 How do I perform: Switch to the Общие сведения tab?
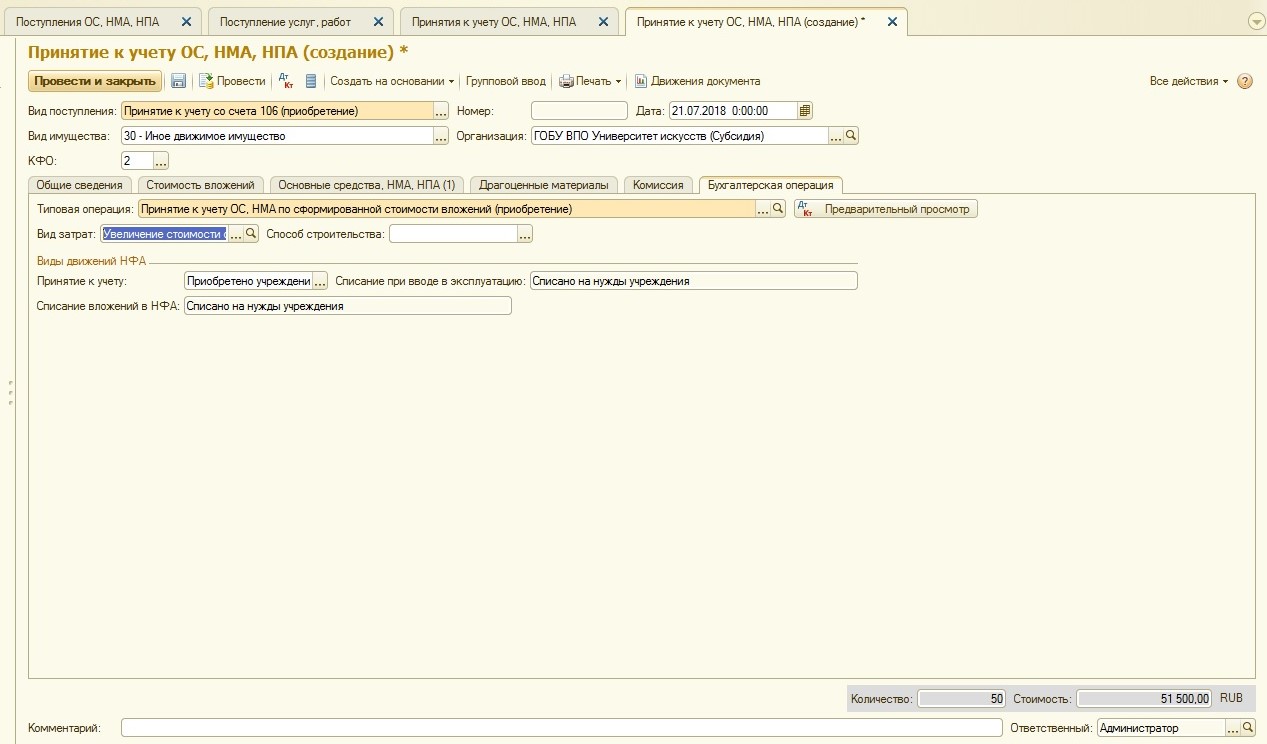80,185
